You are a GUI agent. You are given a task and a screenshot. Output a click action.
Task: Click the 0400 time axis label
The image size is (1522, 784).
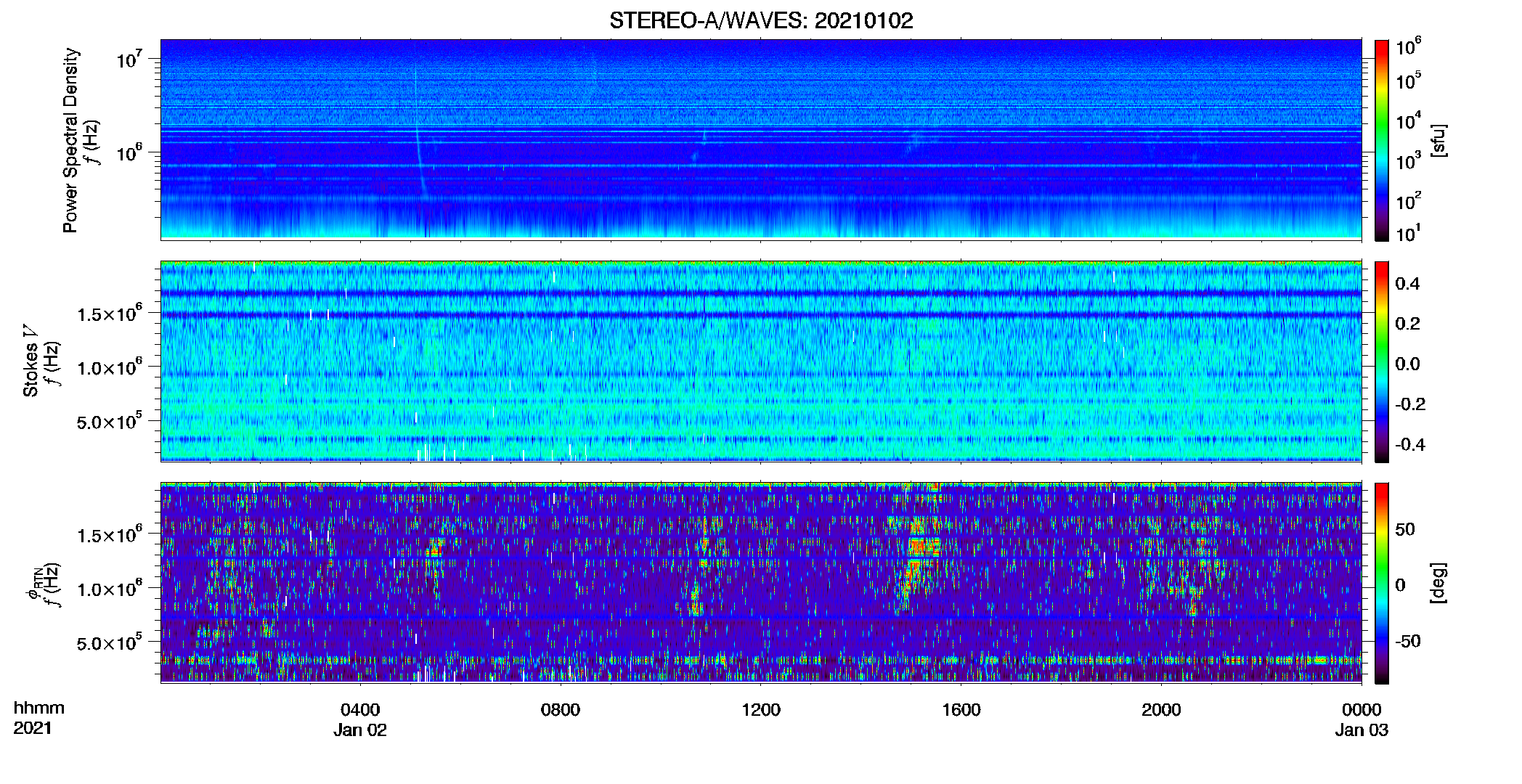click(x=360, y=710)
